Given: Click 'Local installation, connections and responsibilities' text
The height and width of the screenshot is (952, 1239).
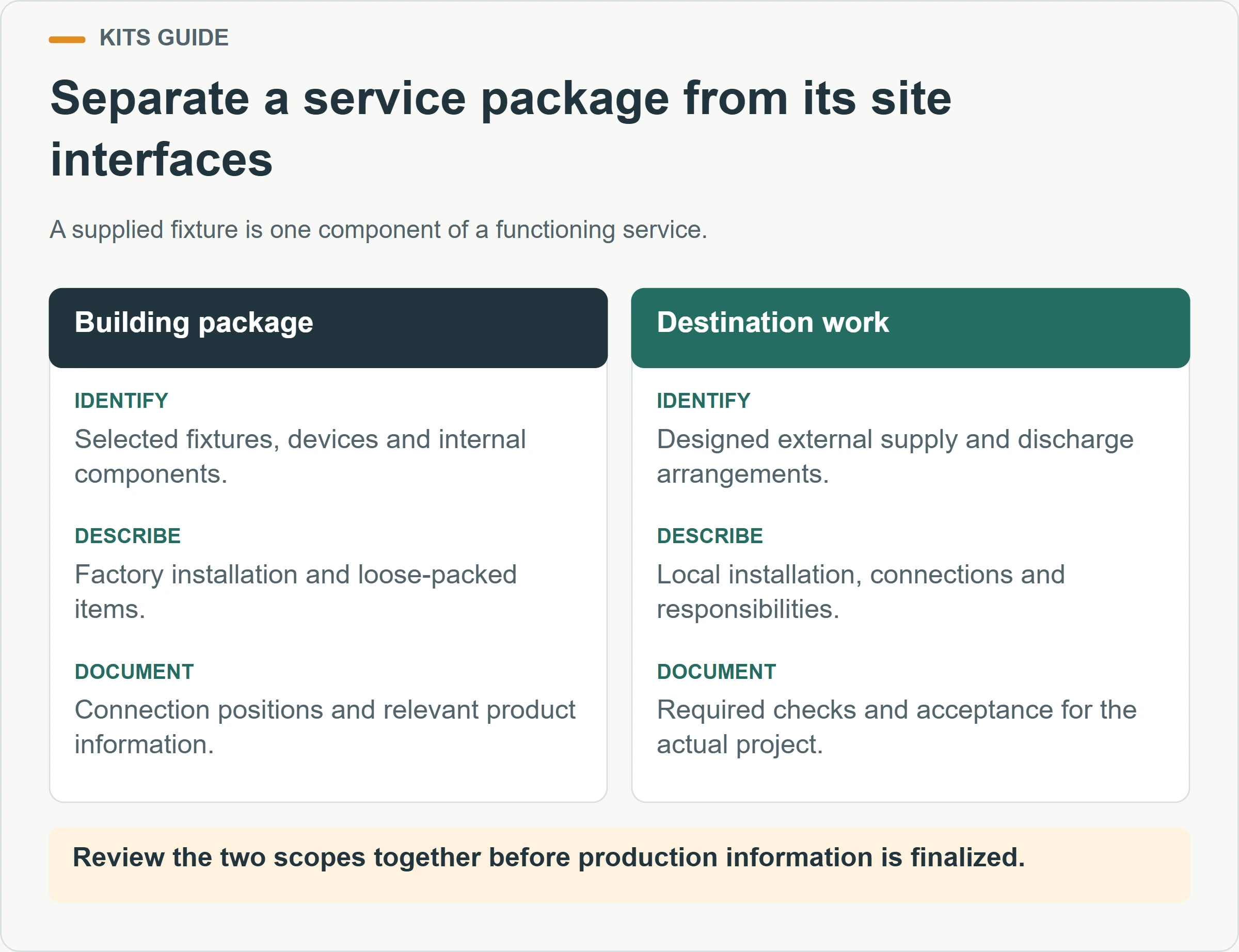Looking at the screenshot, I should pyautogui.click(x=861, y=592).
